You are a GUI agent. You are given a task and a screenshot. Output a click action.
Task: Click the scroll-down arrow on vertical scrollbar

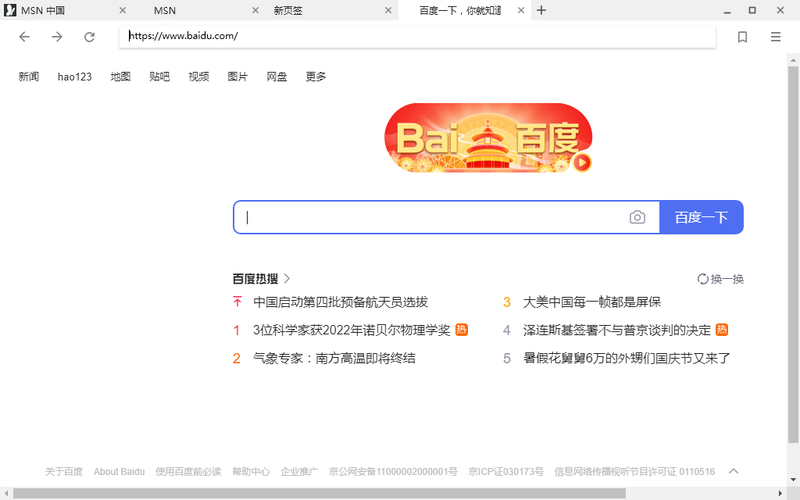point(793,480)
